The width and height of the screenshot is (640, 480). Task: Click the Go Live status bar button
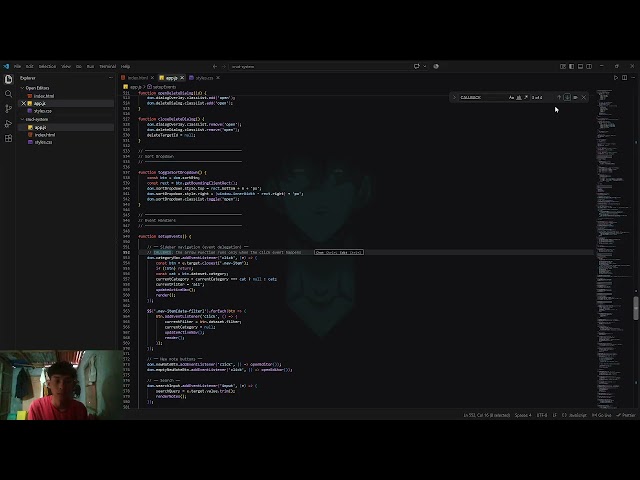pyautogui.click(x=602, y=415)
